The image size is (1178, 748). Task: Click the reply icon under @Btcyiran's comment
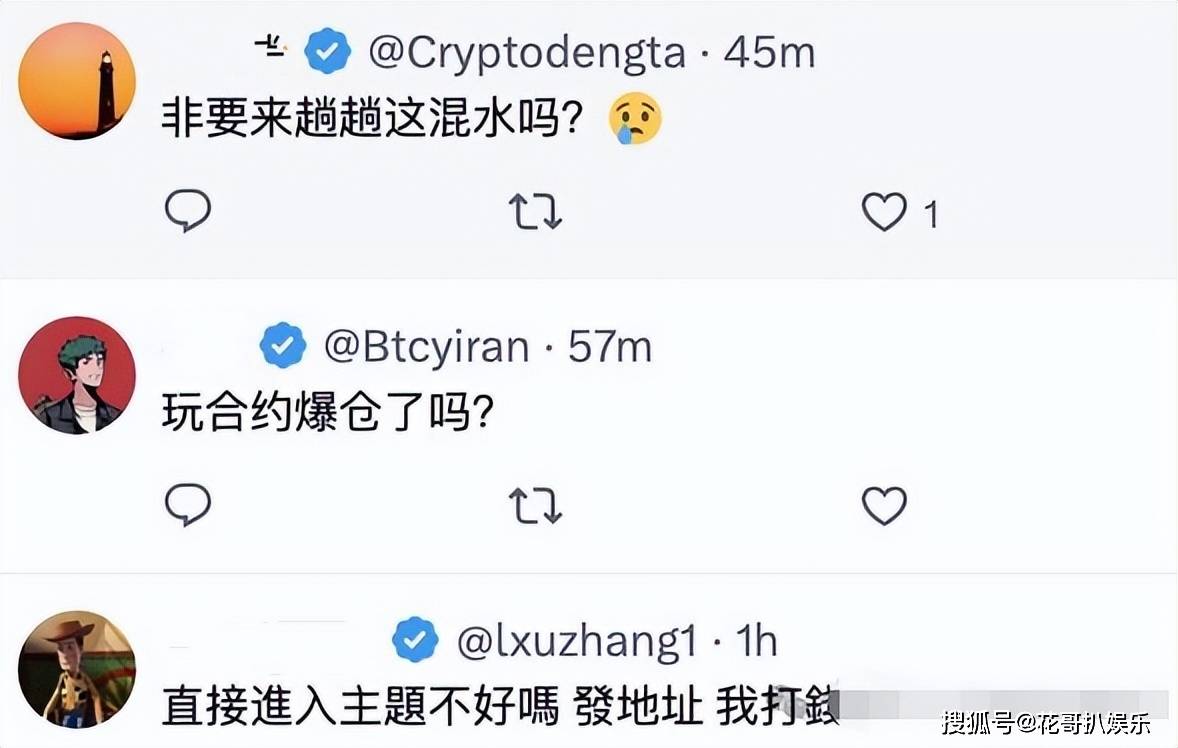pos(187,506)
